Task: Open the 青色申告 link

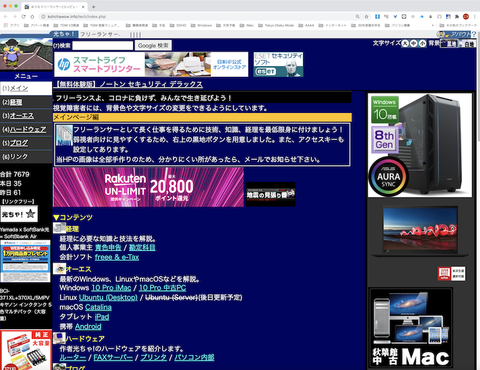Action: (x=108, y=248)
